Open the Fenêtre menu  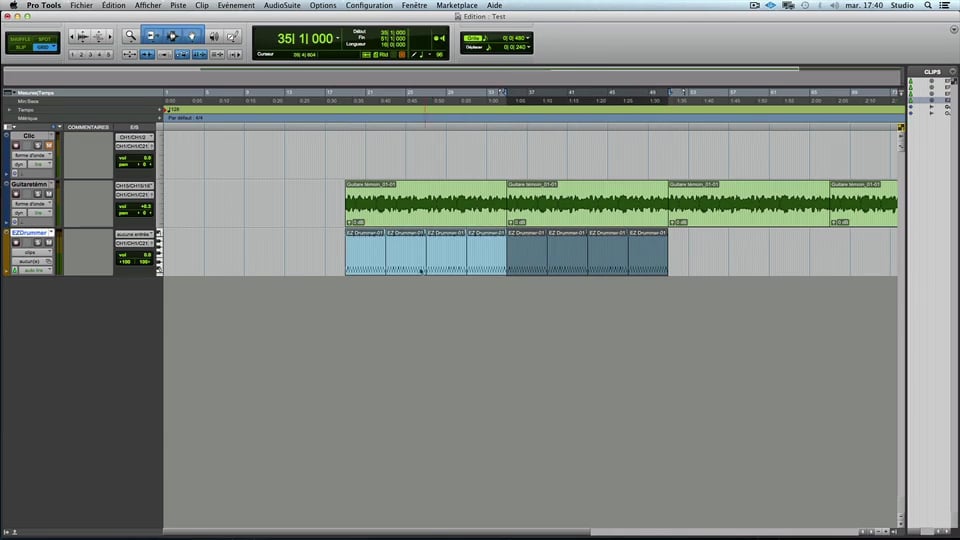pos(414,5)
